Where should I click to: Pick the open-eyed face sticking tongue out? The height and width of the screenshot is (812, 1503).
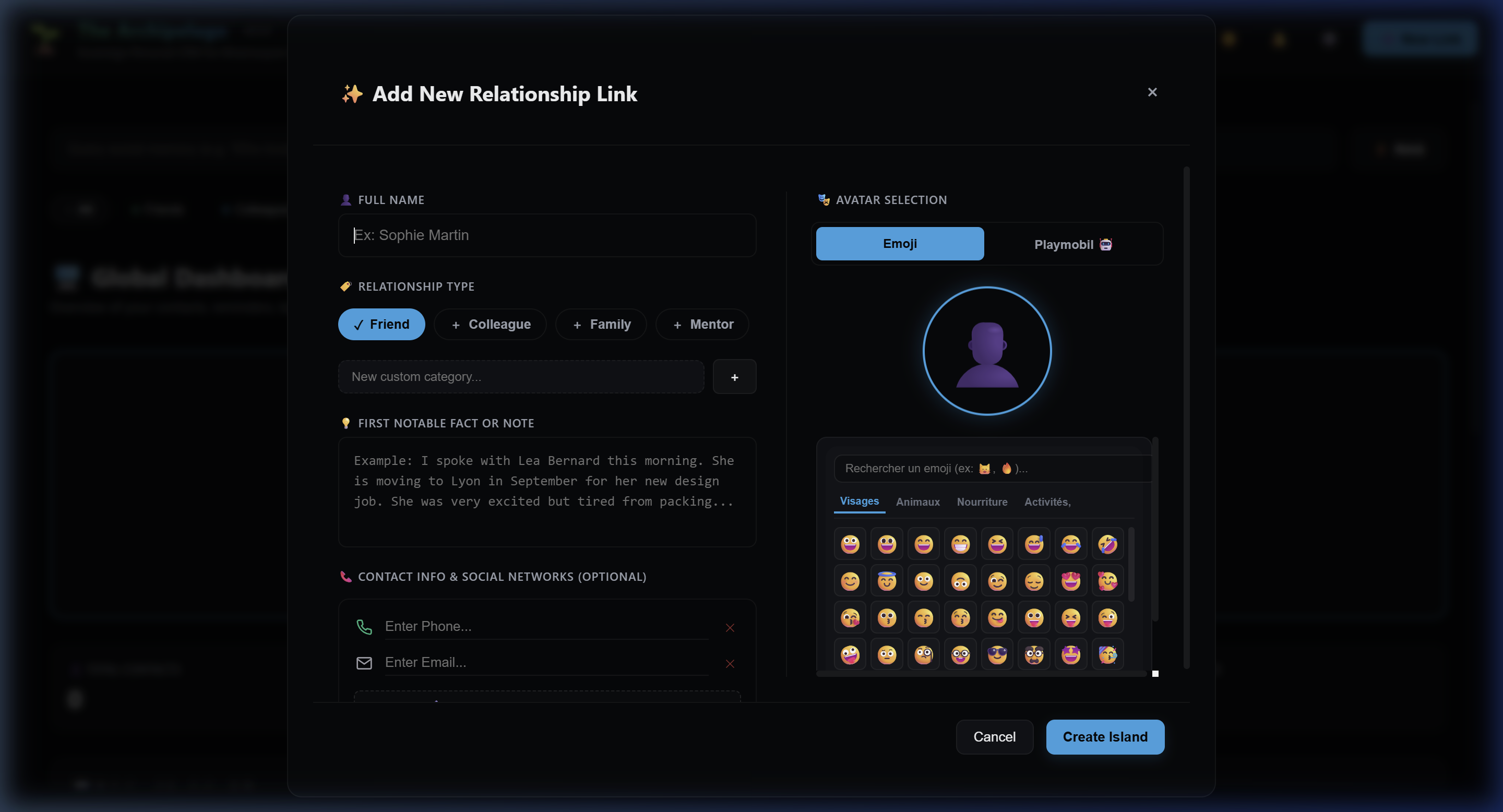click(x=1034, y=618)
